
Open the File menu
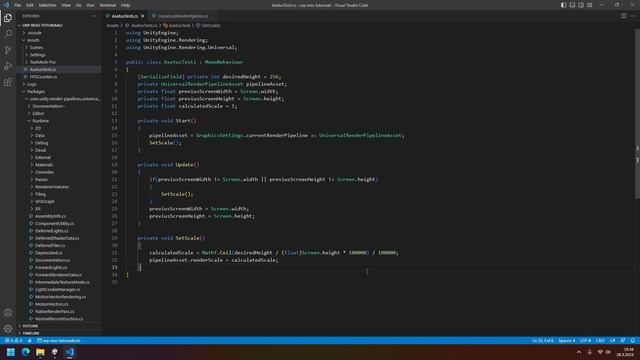[18, 5]
